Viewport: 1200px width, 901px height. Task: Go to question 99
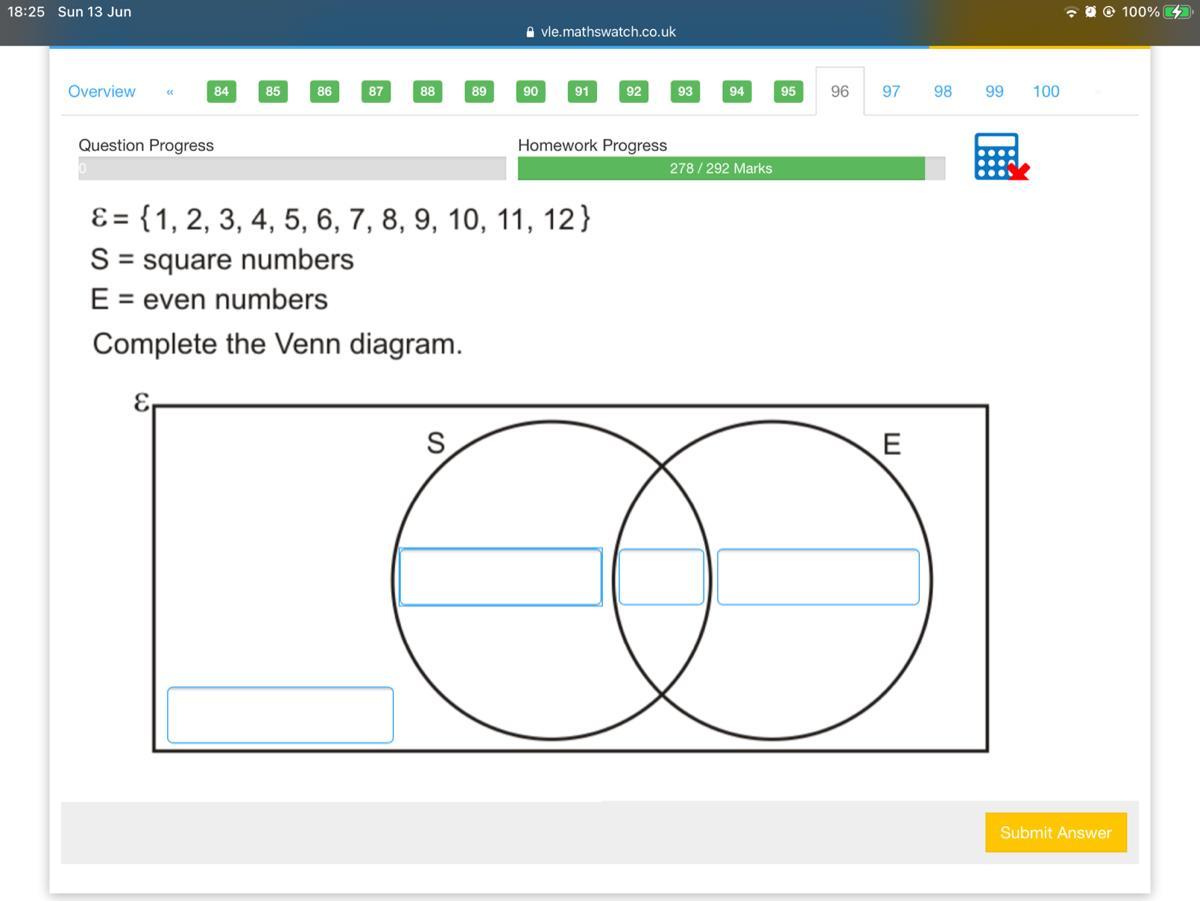[x=994, y=91]
